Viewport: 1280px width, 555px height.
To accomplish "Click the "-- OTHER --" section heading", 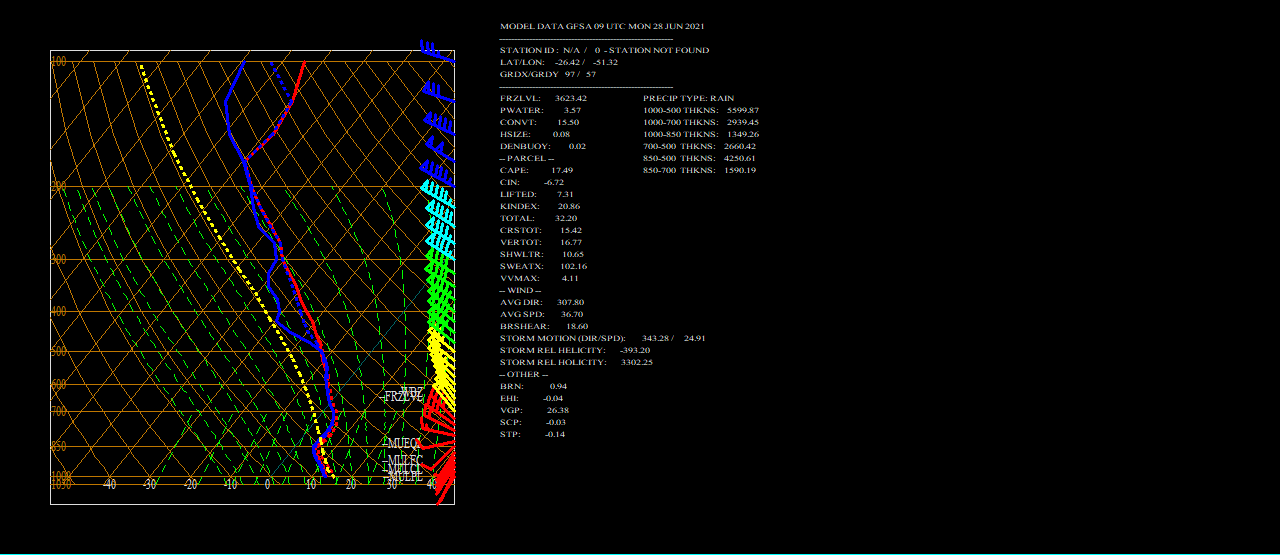I will 523,374.
